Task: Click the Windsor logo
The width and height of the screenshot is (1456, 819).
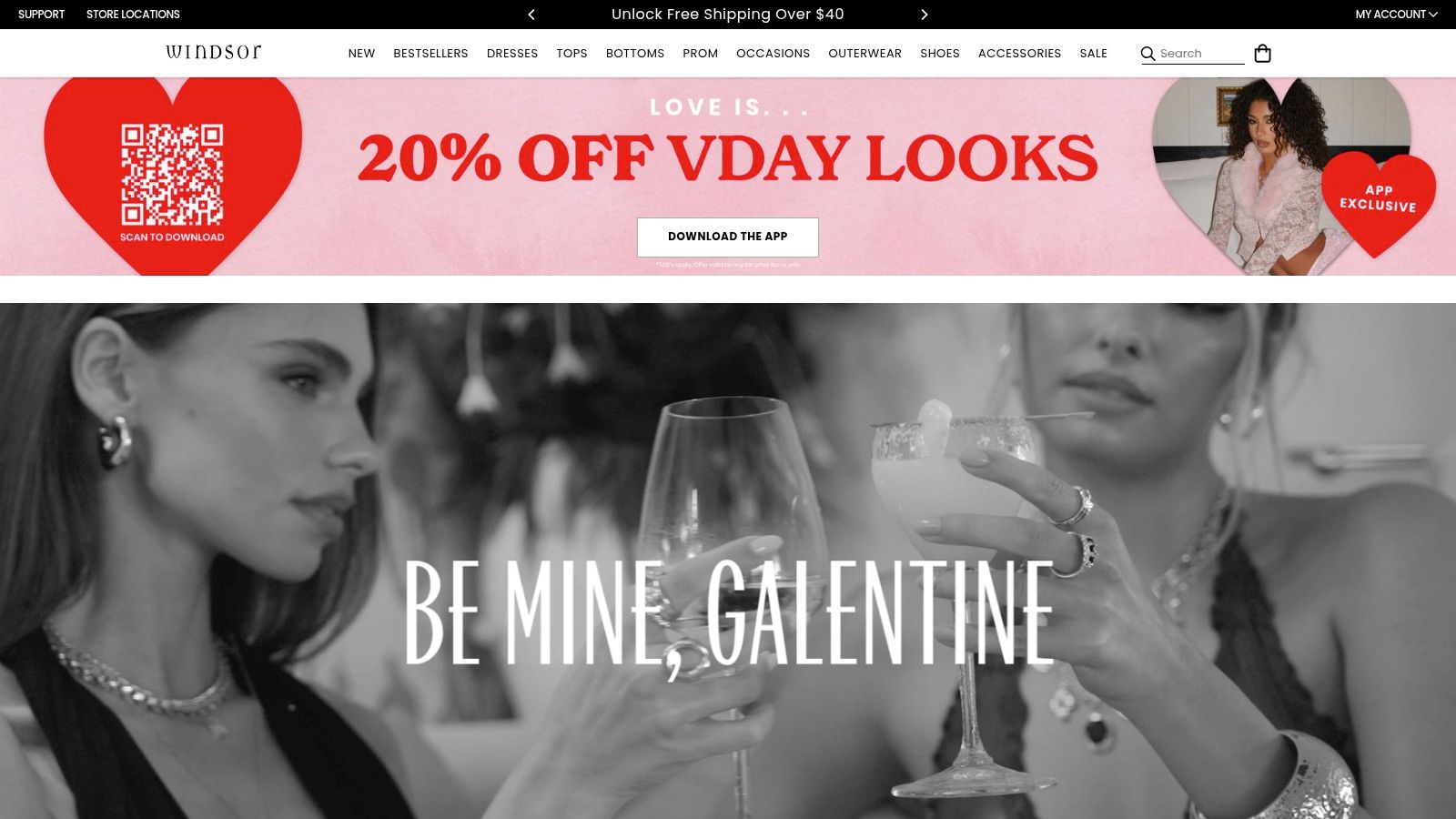Action: pos(214,52)
